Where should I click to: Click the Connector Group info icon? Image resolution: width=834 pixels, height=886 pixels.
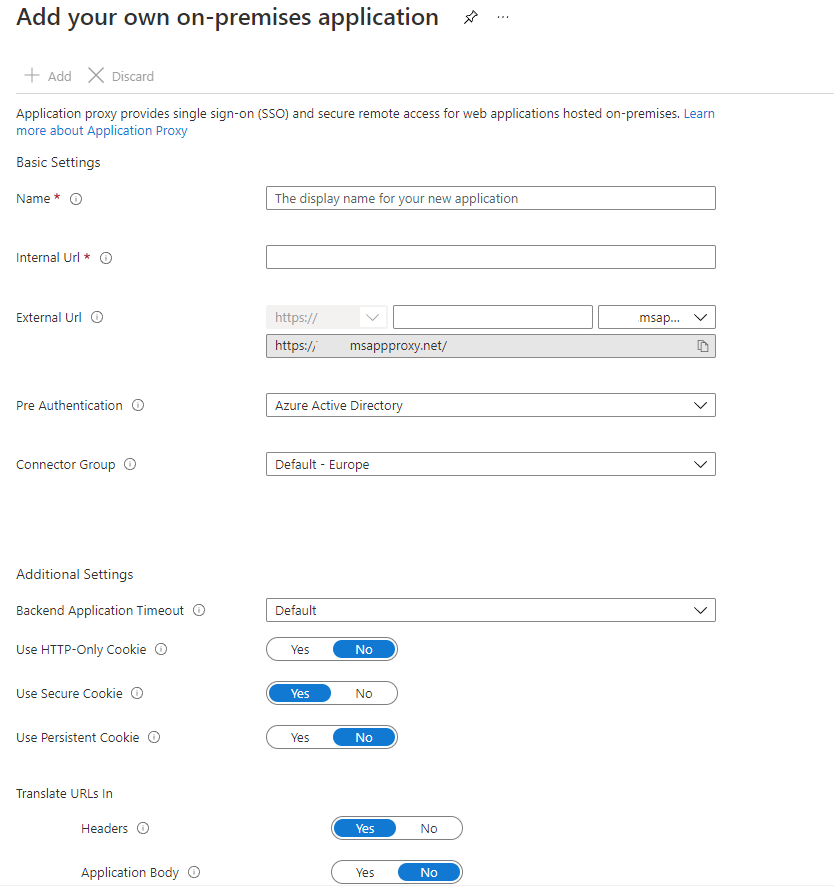click(x=128, y=464)
